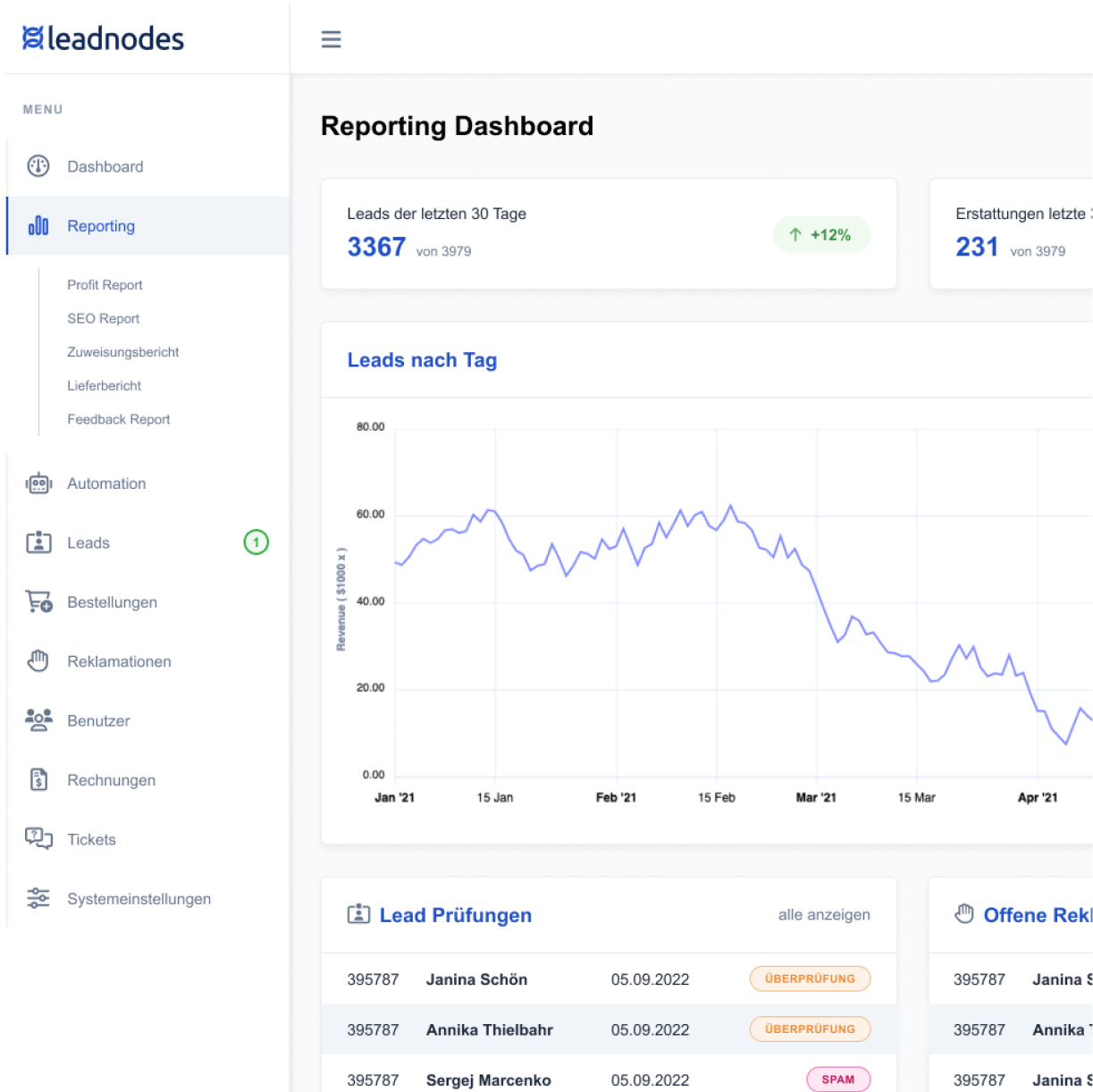Click the Dashboard gauge icon
This screenshot has height=1092, width=1093.
(x=38, y=166)
